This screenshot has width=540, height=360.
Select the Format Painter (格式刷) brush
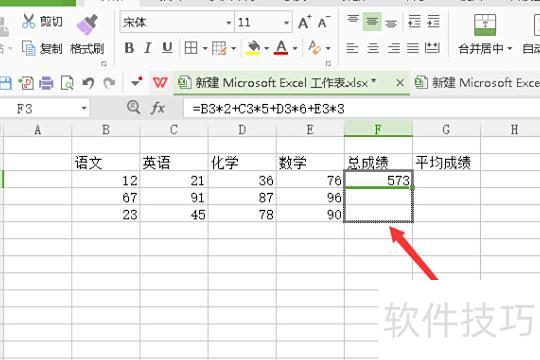(87, 34)
